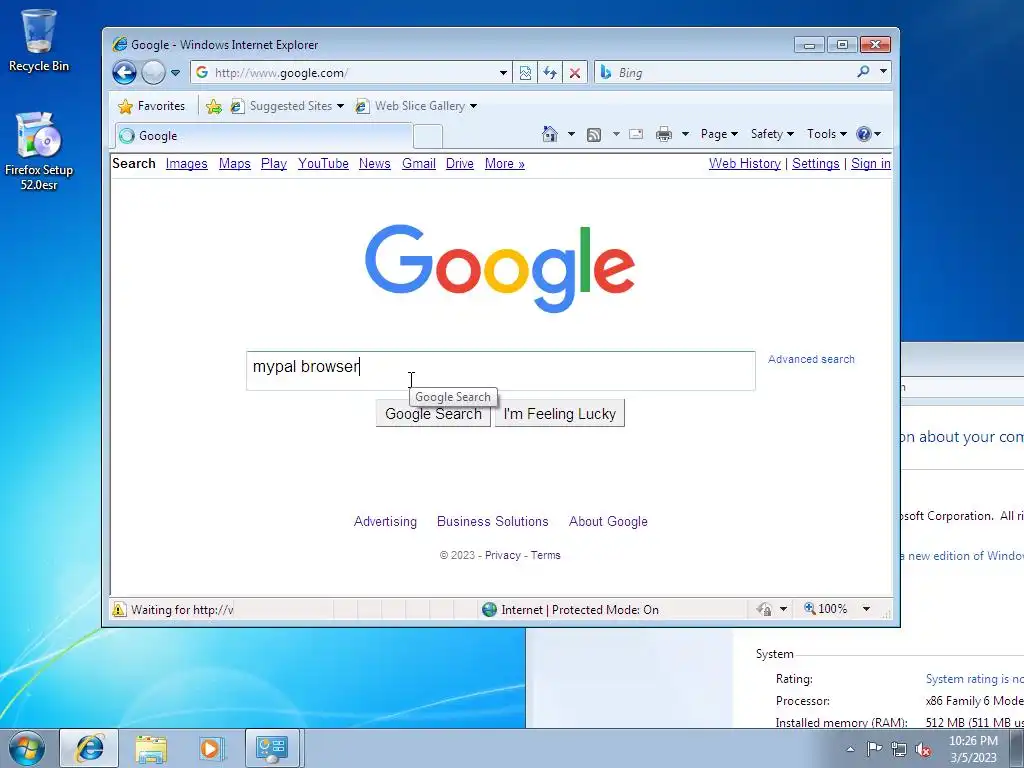Screen dimensions: 1024x768
Task: Click zoom level 100% button
Action: 825,609
